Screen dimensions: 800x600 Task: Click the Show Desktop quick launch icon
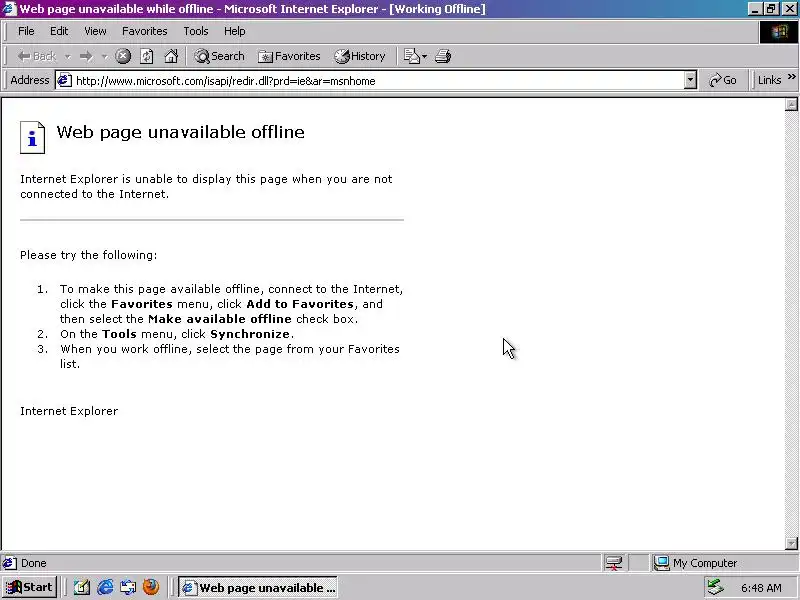point(82,588)
